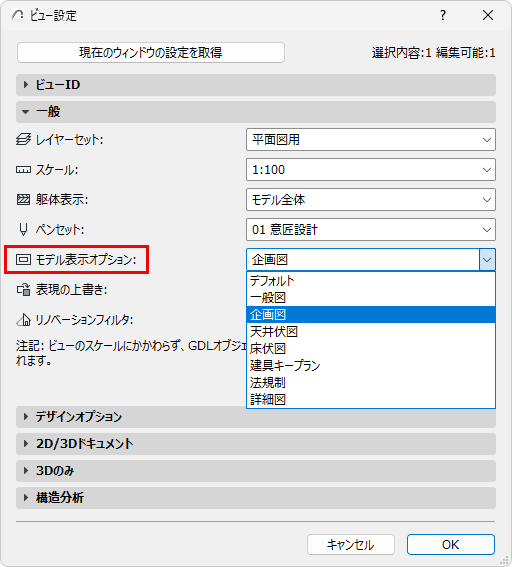Screen dimensions: 512x567
Task: Confirm with the OK button
Action: tap(451, 545)
